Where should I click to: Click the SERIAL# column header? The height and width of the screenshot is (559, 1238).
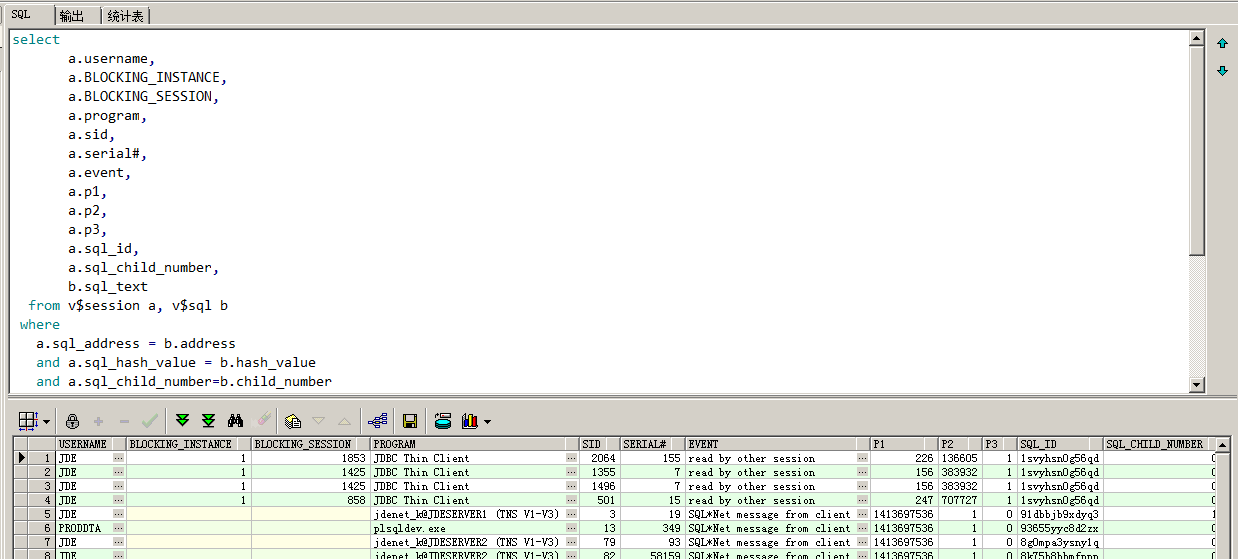(651, 444)
